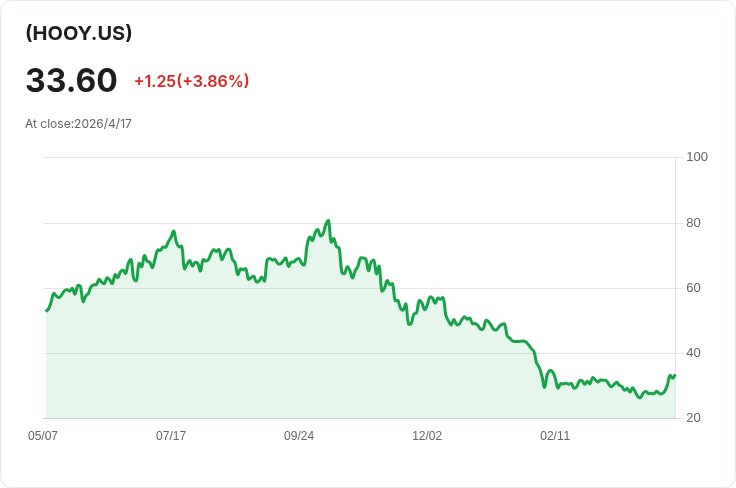Click the 20 value on the y-axis
The height and width of the screenshot is (488, 736).
[x=694, y=418]
